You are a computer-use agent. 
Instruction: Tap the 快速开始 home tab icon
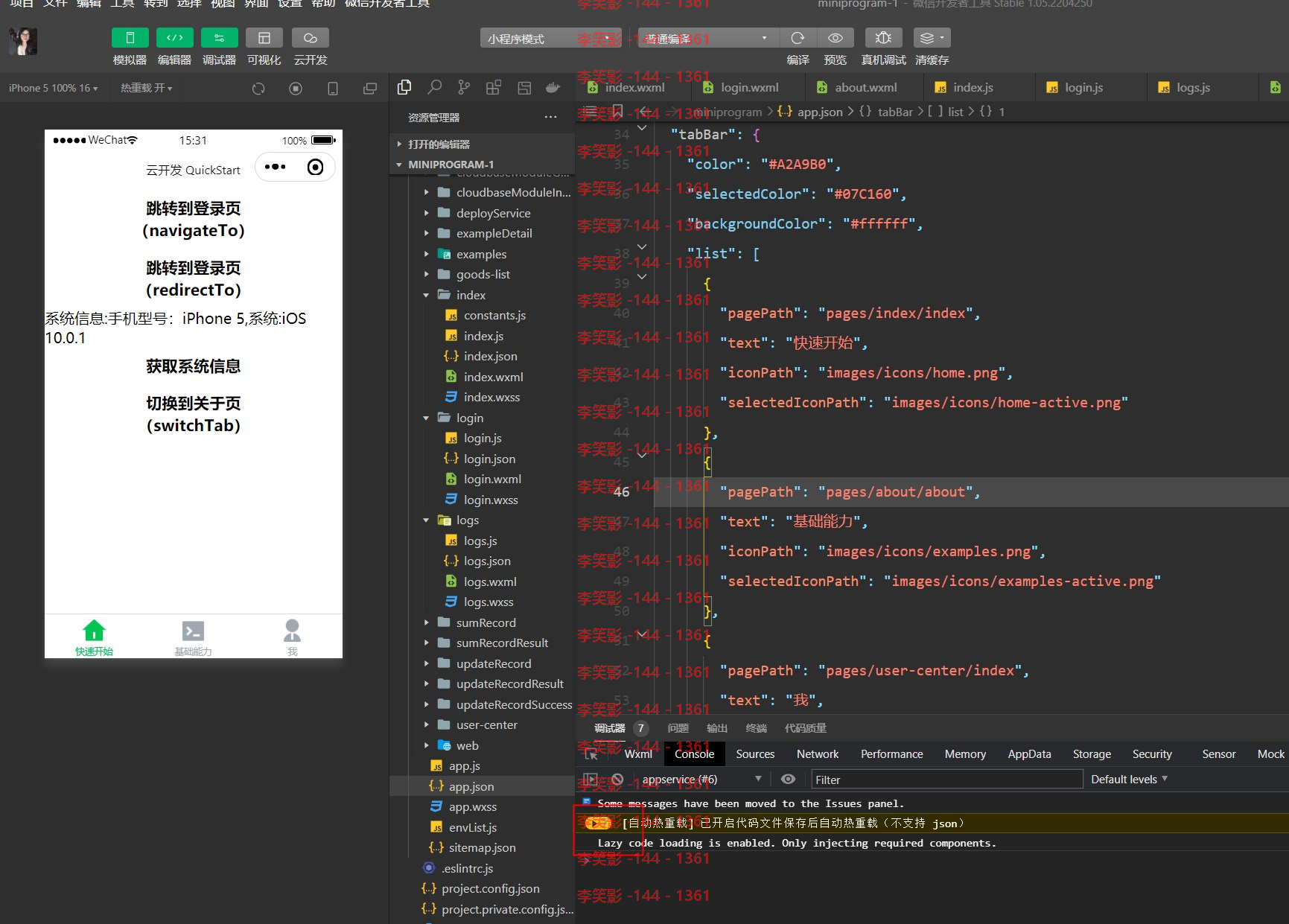coord(94,637)
